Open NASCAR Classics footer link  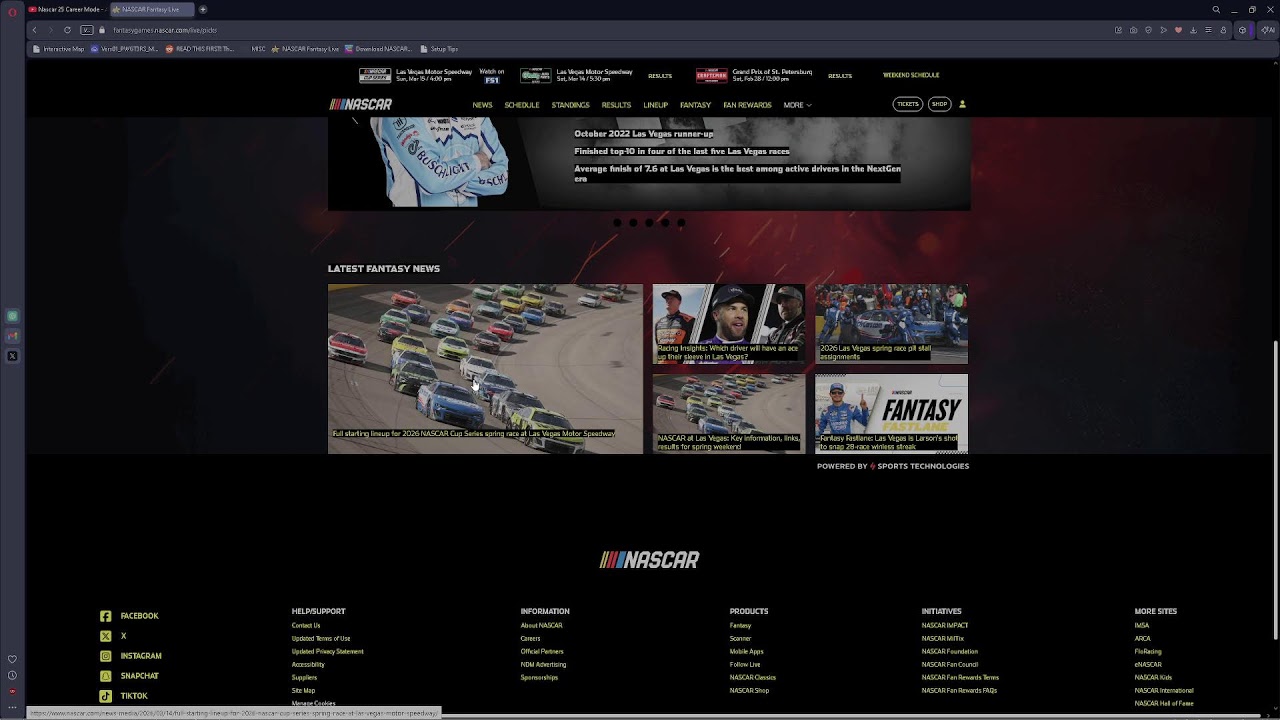click(752, 678)
